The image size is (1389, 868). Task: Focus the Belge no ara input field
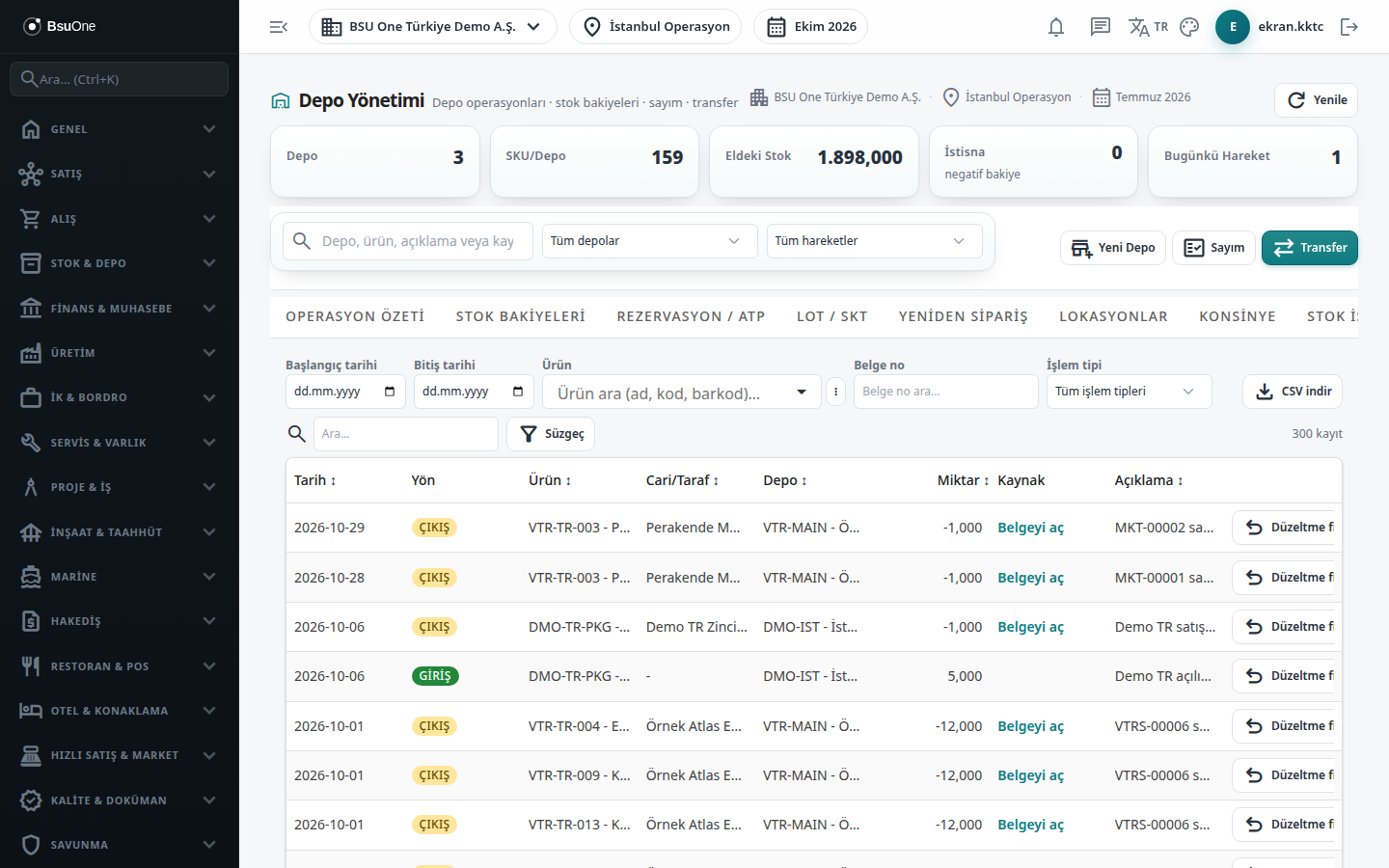(x=945, y=392)
